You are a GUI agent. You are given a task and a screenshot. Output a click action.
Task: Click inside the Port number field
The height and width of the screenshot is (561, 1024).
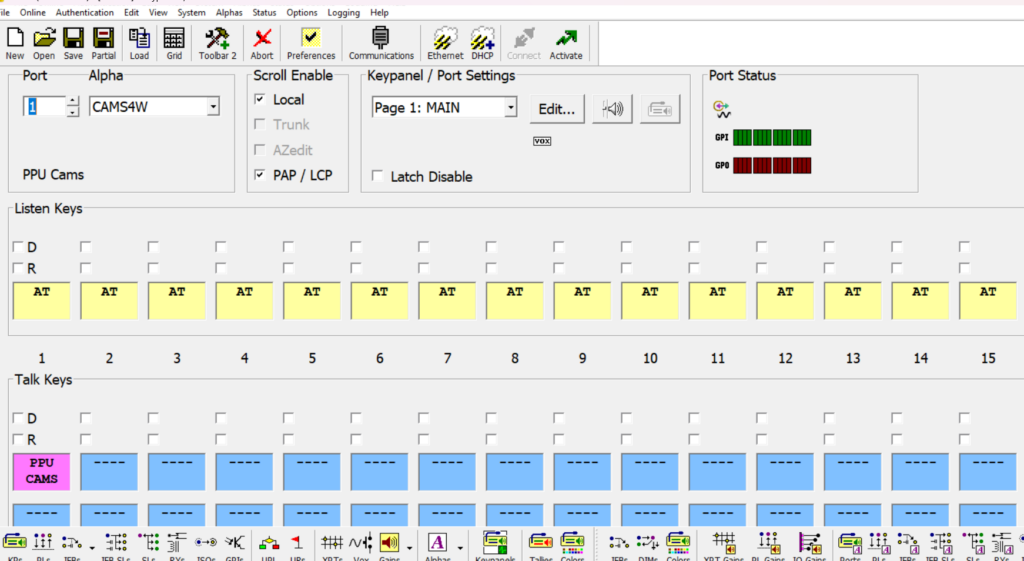click(44, 107)
